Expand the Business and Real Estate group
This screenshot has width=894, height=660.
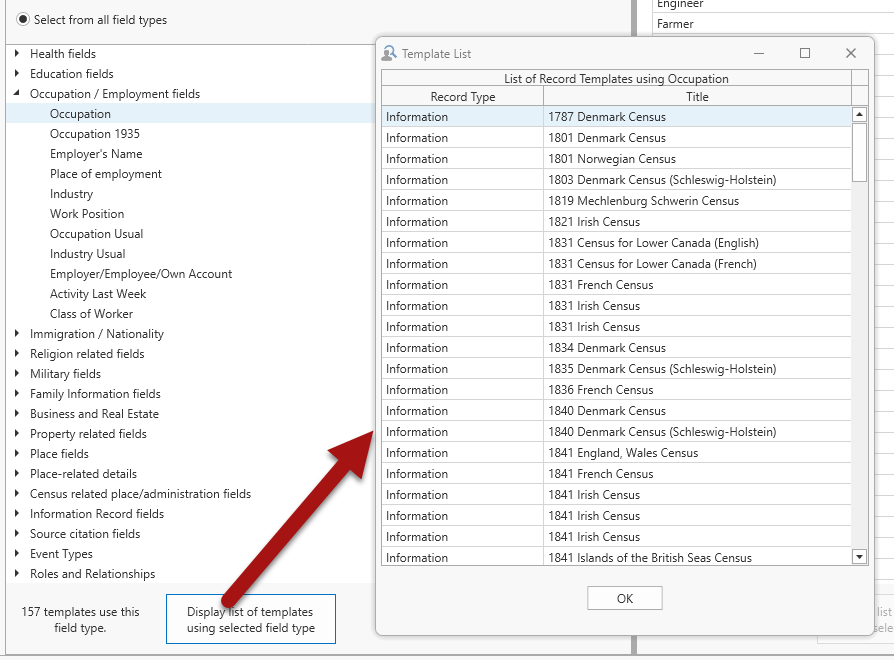[x=17, y=413]
